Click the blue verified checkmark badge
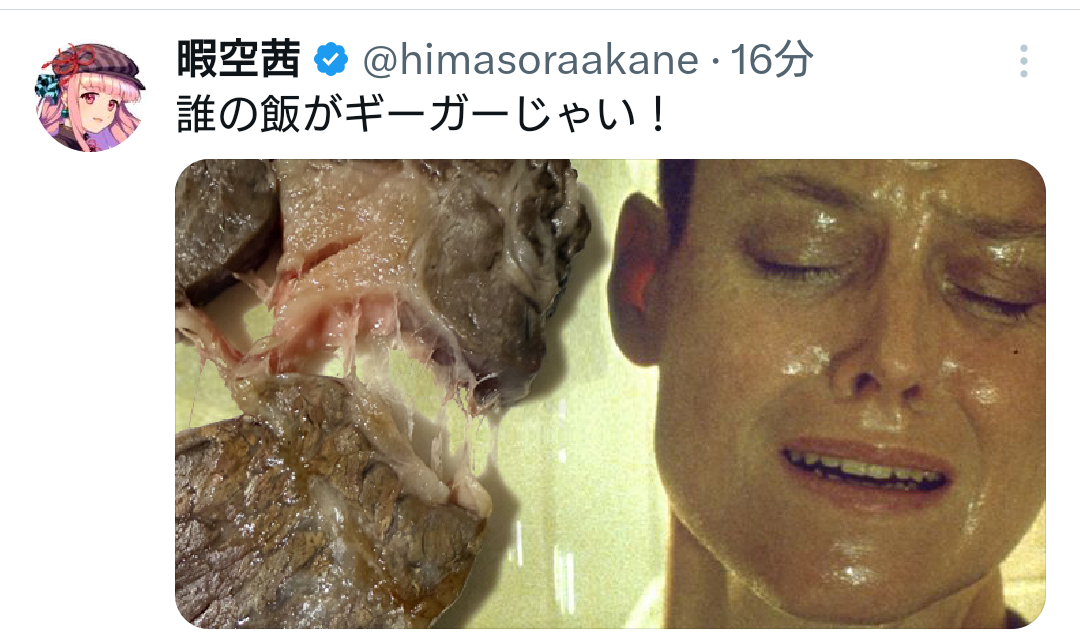Image resolution: width=1080 pixels, height=642 pixels. tap(331, 59)
